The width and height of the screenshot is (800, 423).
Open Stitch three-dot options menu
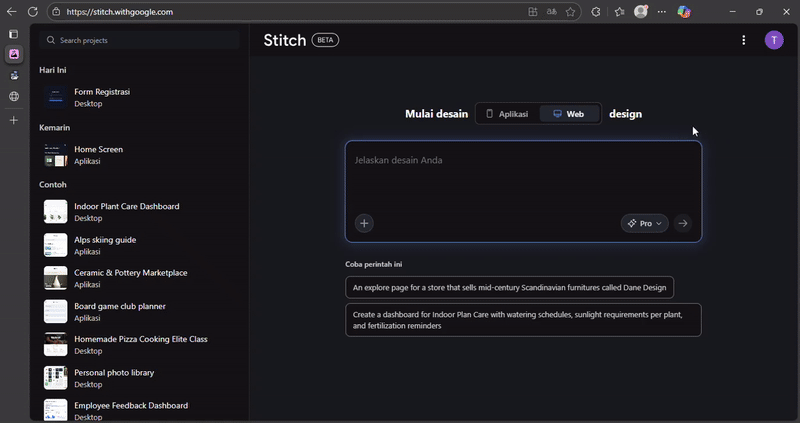click(x=743, y=40)
